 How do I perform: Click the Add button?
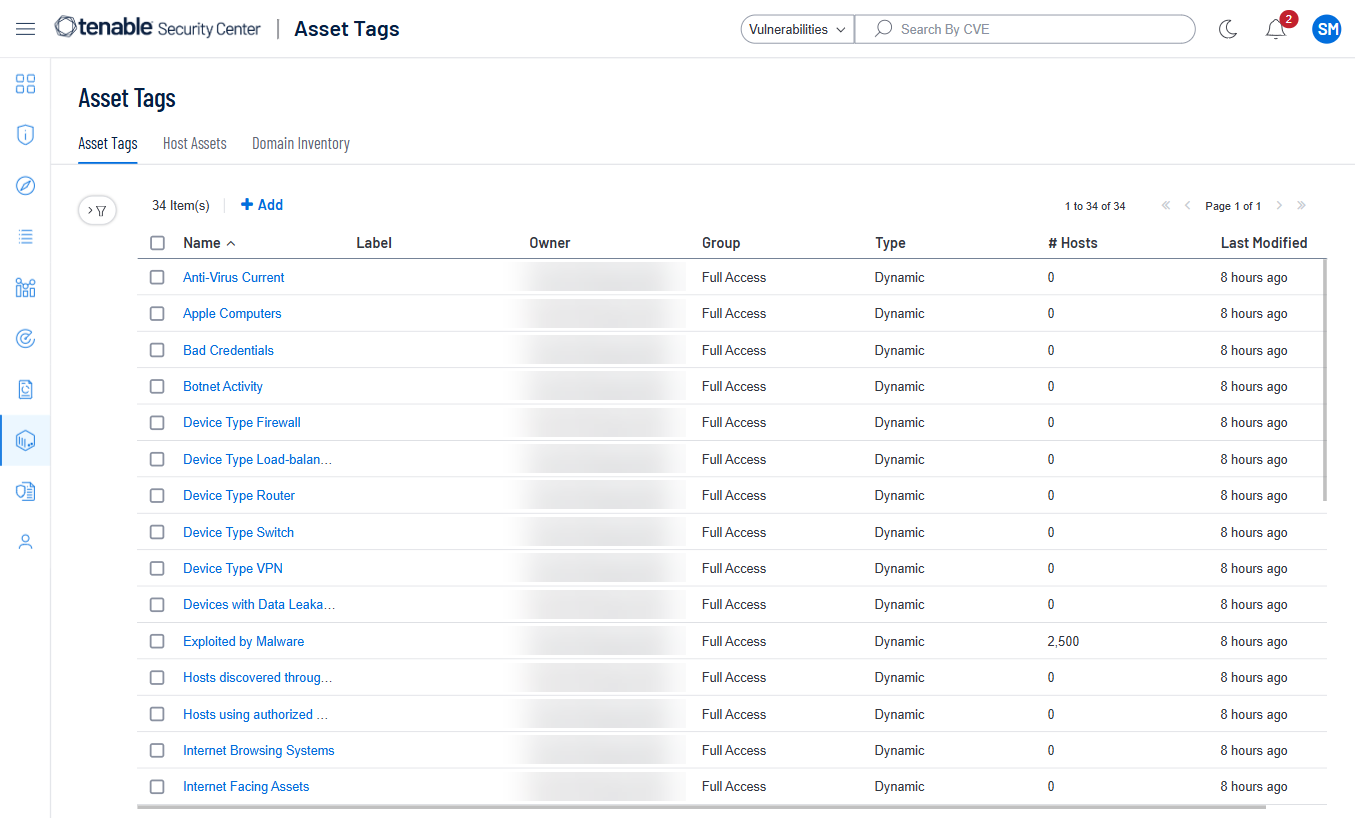click(262, 205)
